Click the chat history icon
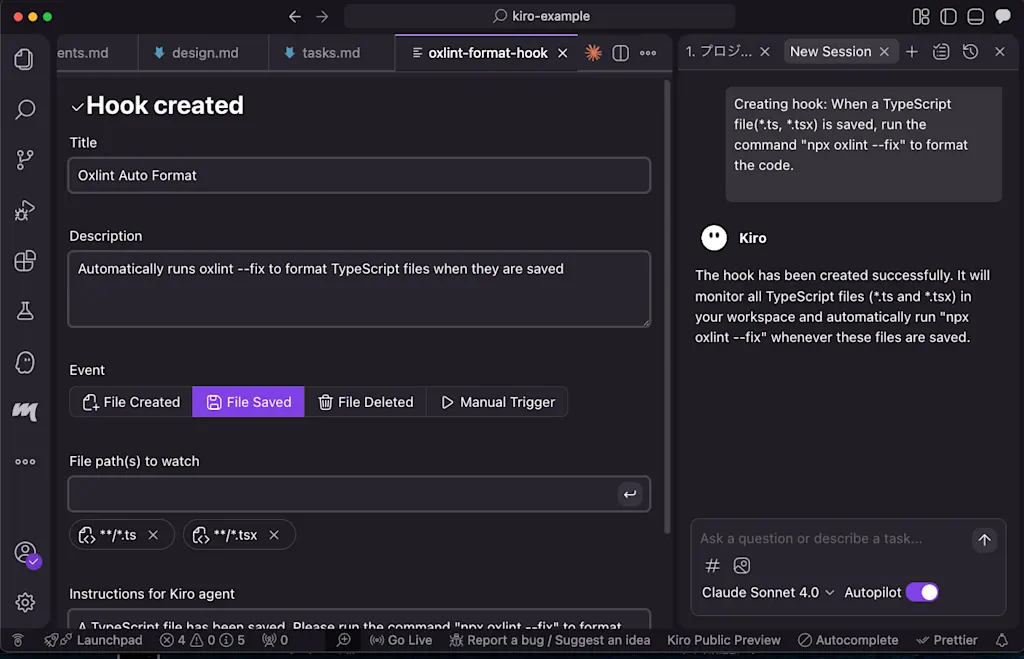The height and width of the screenshot is (659, 1024). pos(970,52)
